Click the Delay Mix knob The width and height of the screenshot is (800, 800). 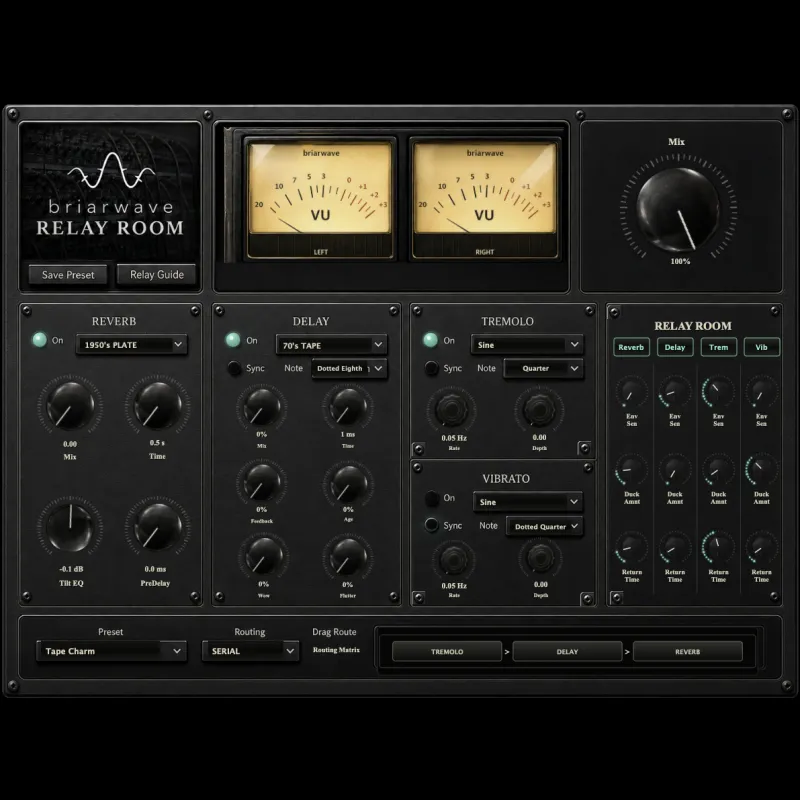point(262,407)
